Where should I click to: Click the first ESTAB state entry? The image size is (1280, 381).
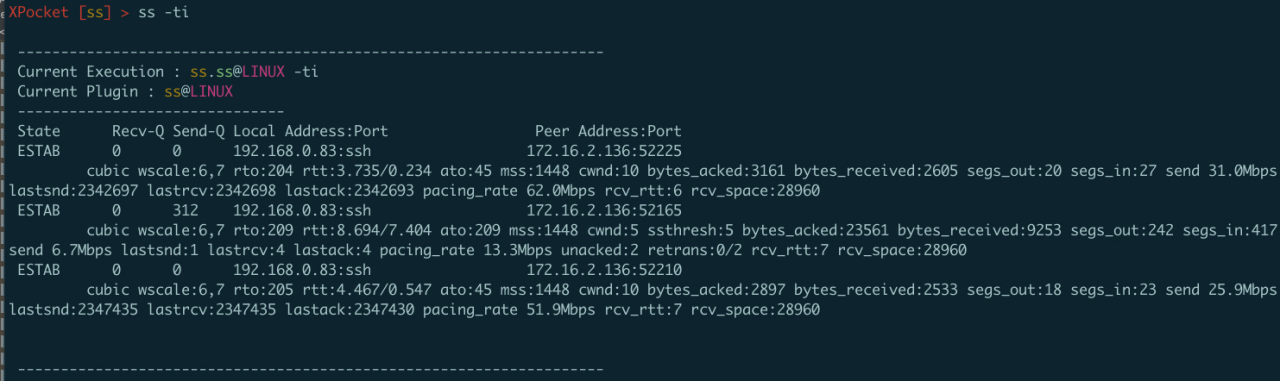(39, 151)
